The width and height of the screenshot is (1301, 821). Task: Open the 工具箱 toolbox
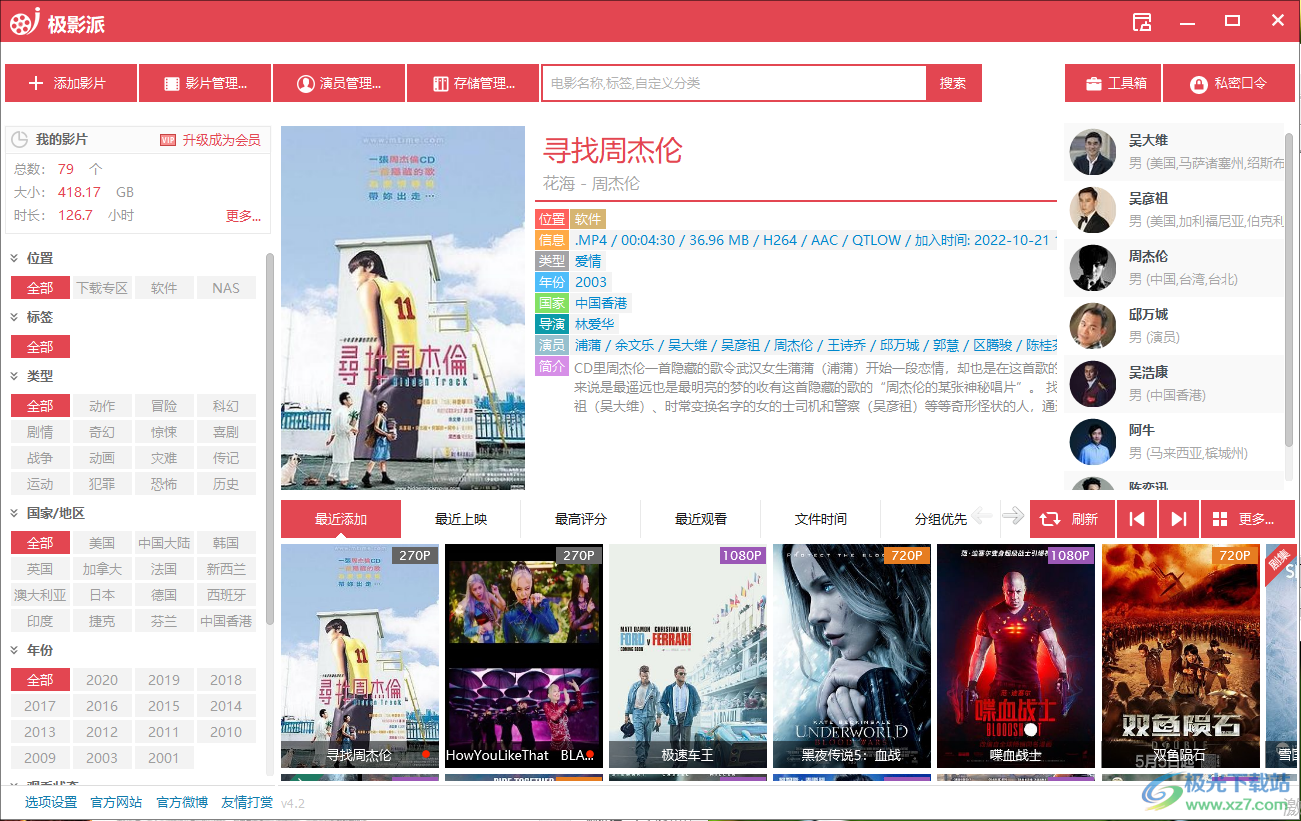coord(1113,83)
